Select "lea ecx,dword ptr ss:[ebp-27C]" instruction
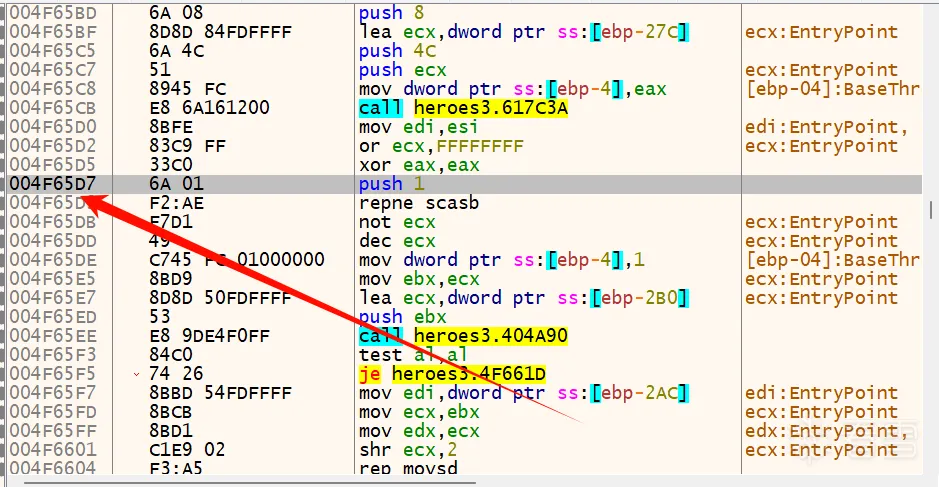The width and height of the screenshot is (939, 487). click(x=524, y=32)
